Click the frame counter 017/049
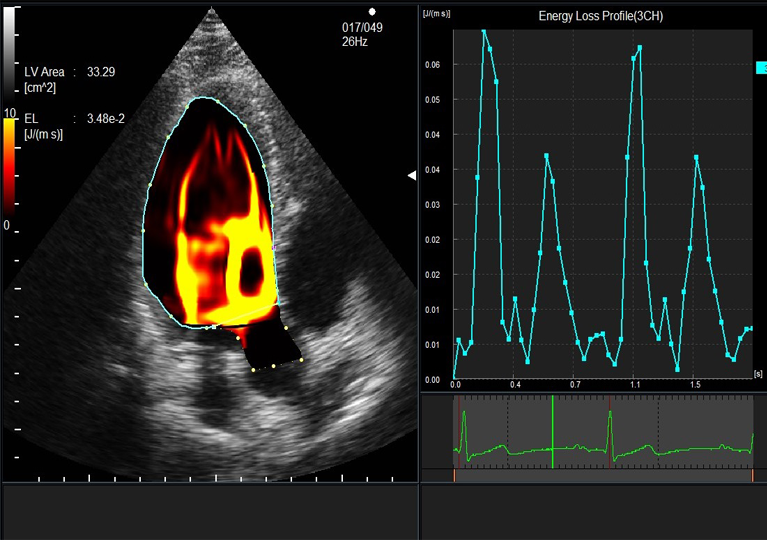This screenshot has width=767, height=540. 362,27
